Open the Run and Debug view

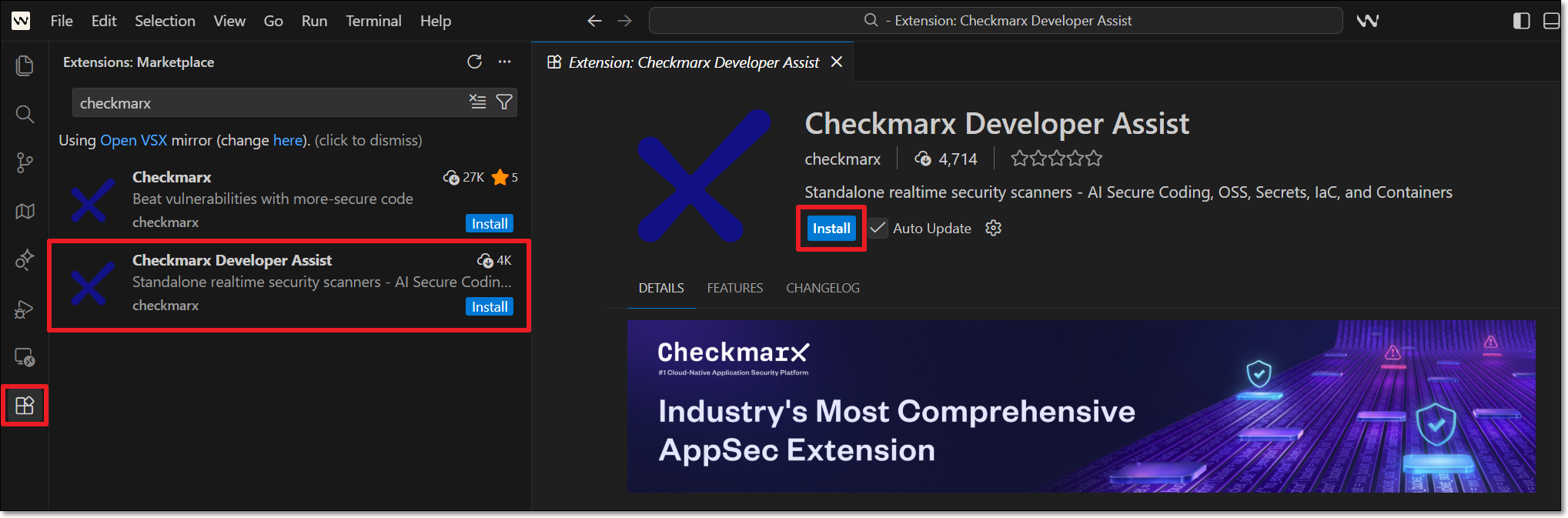tap(25, 309)
